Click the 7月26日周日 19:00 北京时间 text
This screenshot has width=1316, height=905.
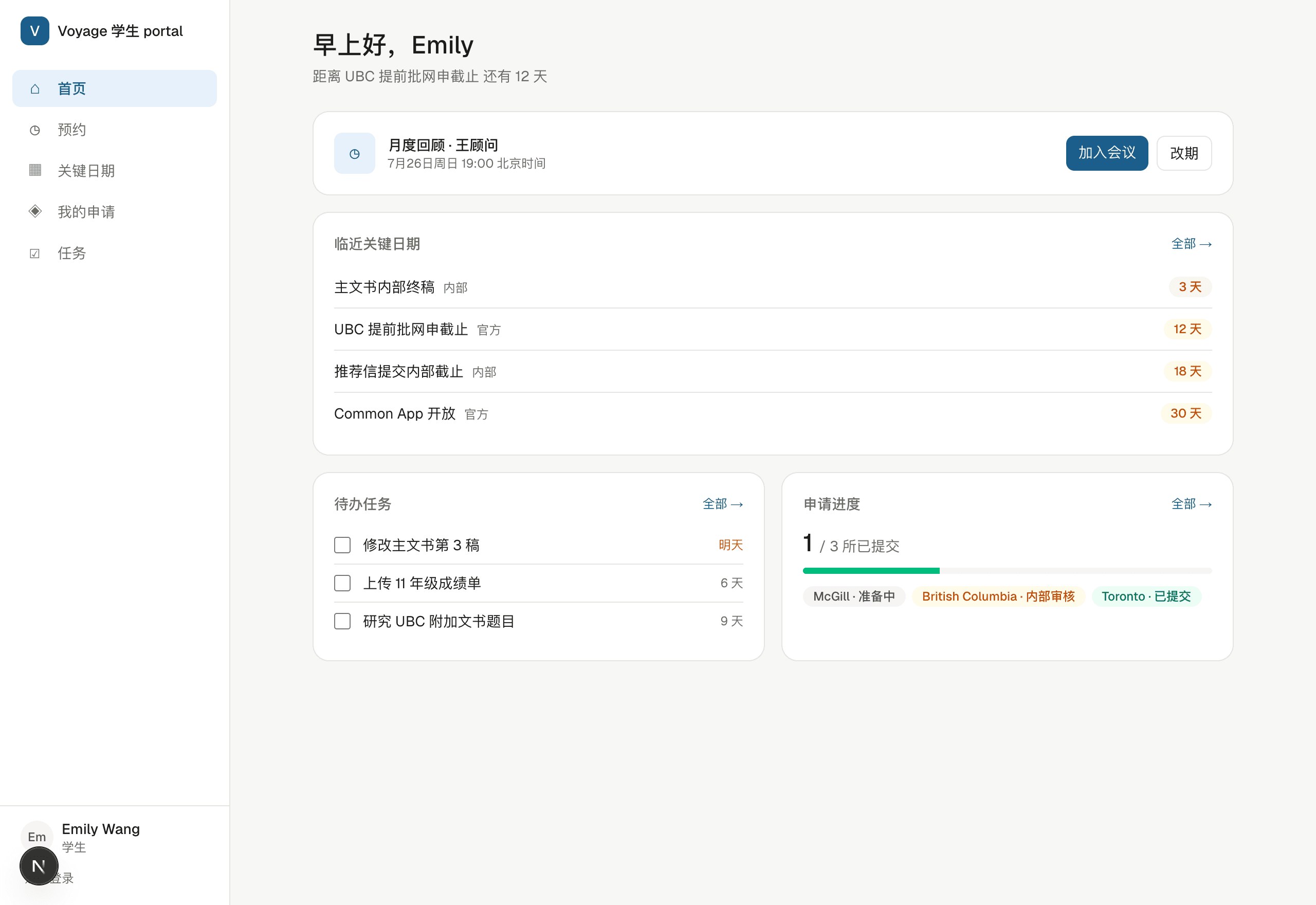(466, 164)
